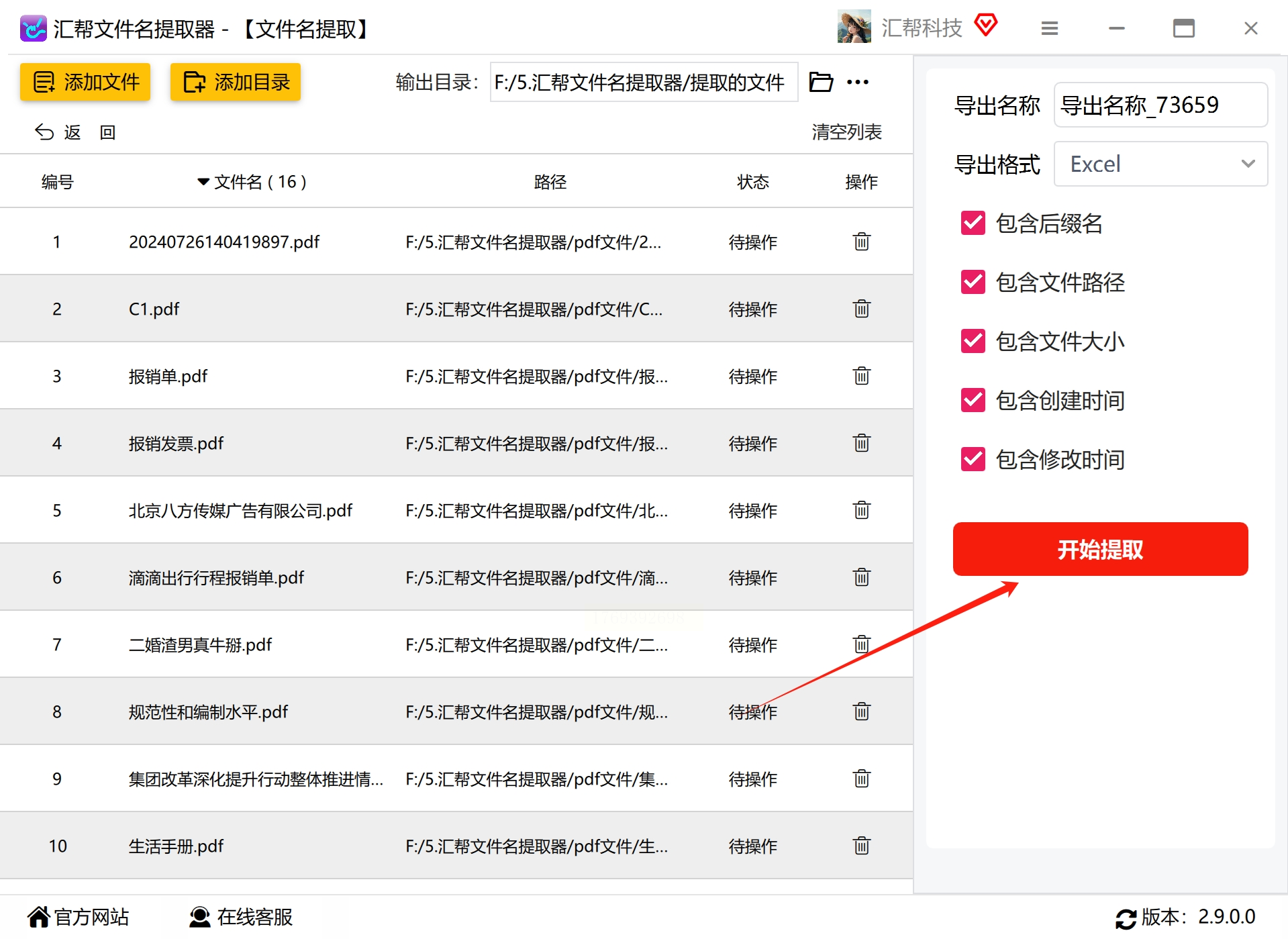This screenshot has height=939, width=1288.
Task: Select file name 滴滴出行行程报销单.pdf
Action: 216,578
